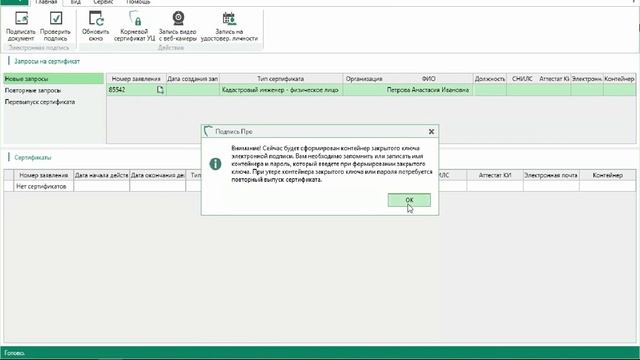This screenshot has height=360, width=640.
Task: Click the Электронная почта column header
Action: coord(551,175)
